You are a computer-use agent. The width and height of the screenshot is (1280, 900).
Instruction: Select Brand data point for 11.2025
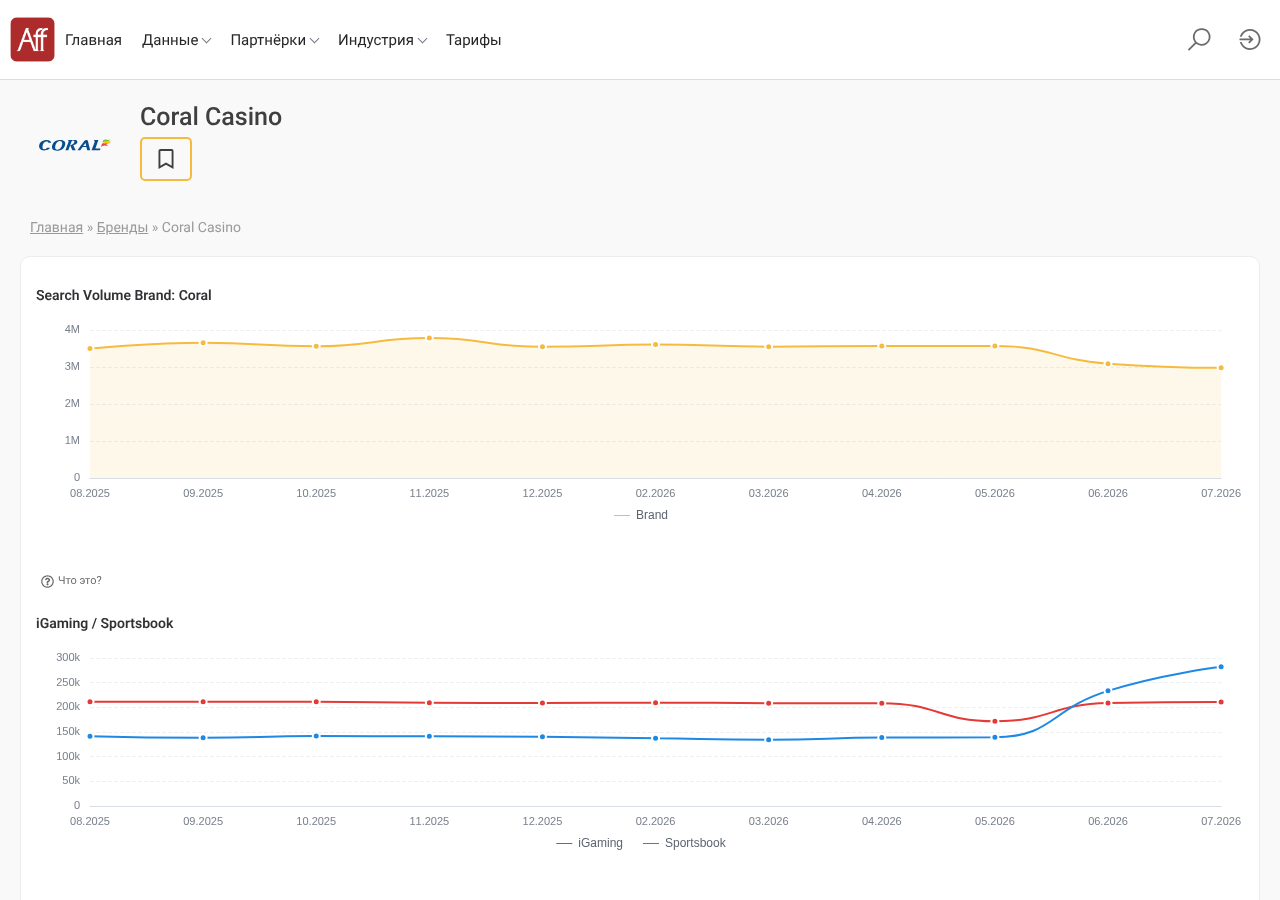pyautogui.click(x=429, y=338)
